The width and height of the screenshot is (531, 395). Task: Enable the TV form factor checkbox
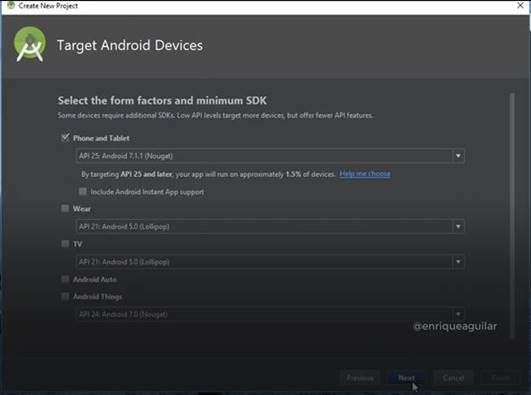(x=65, y=244)
